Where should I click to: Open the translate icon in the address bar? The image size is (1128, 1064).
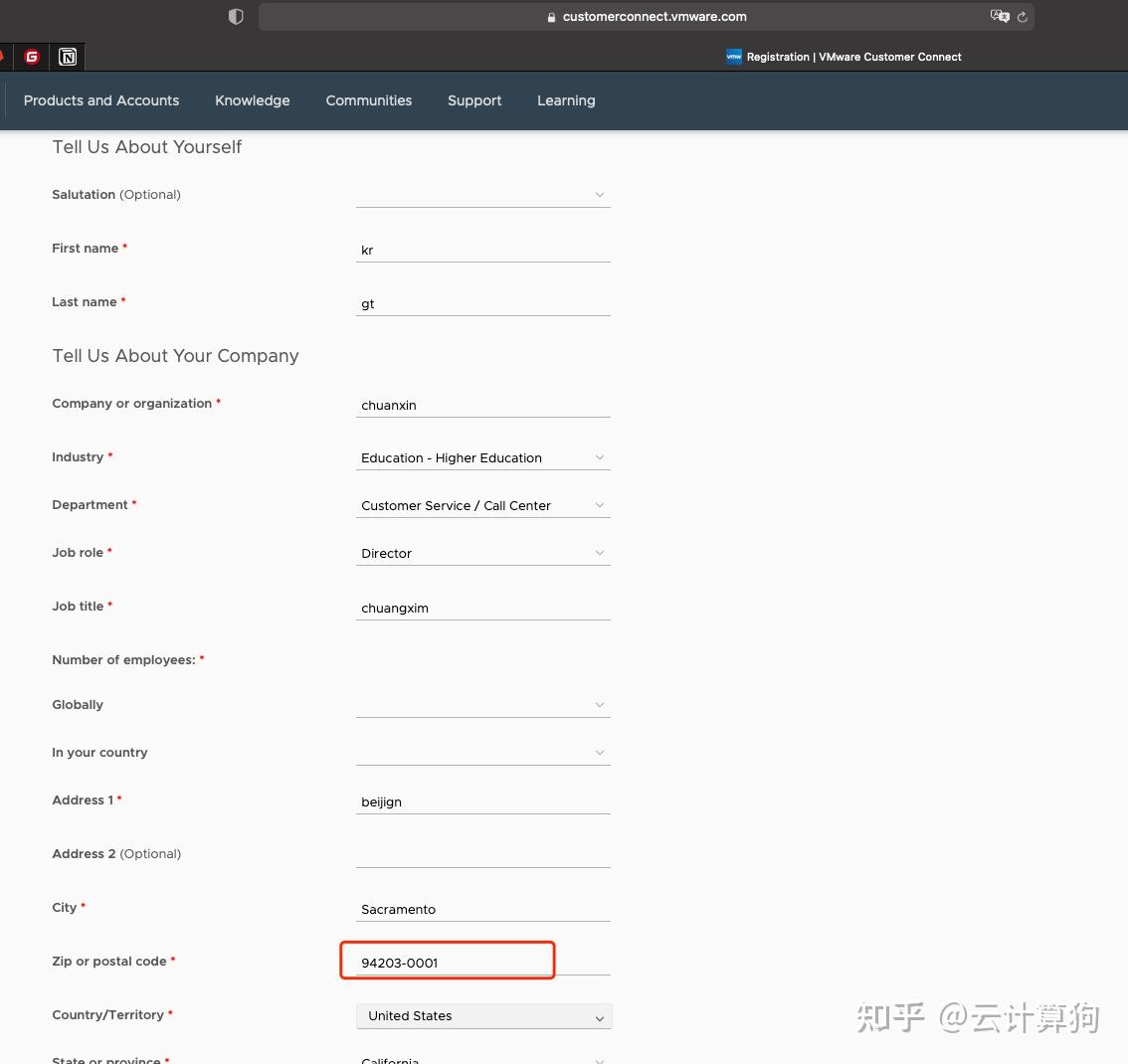(x=999, y=16)
